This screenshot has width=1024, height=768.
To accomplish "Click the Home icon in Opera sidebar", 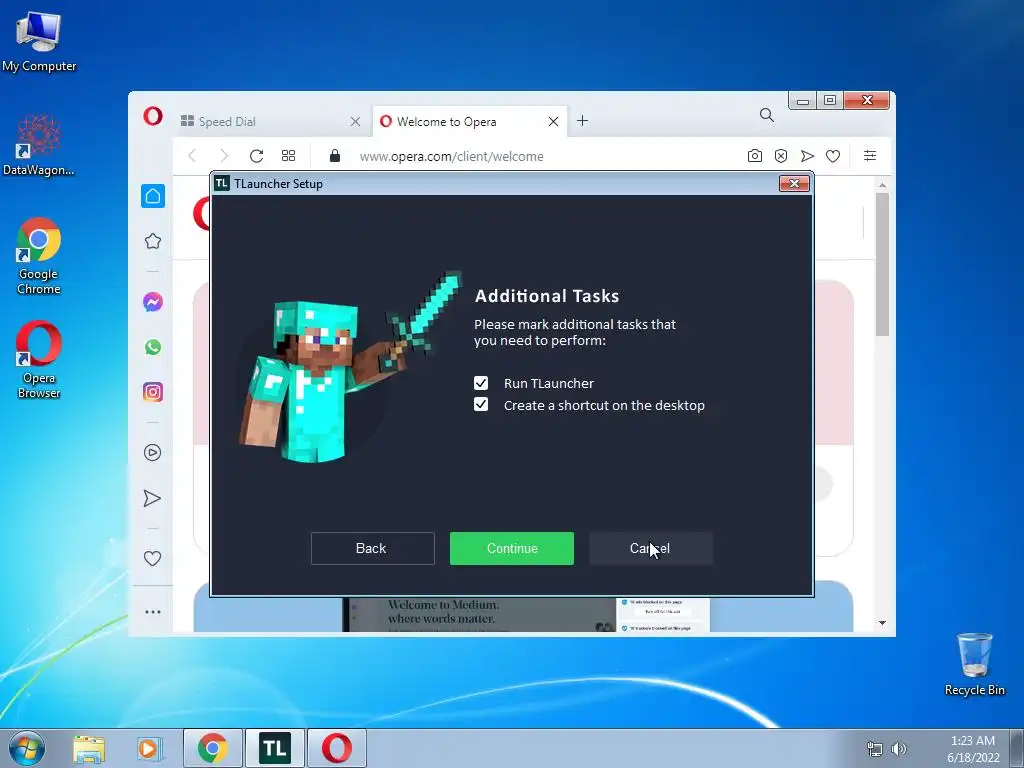I will 153,196.
